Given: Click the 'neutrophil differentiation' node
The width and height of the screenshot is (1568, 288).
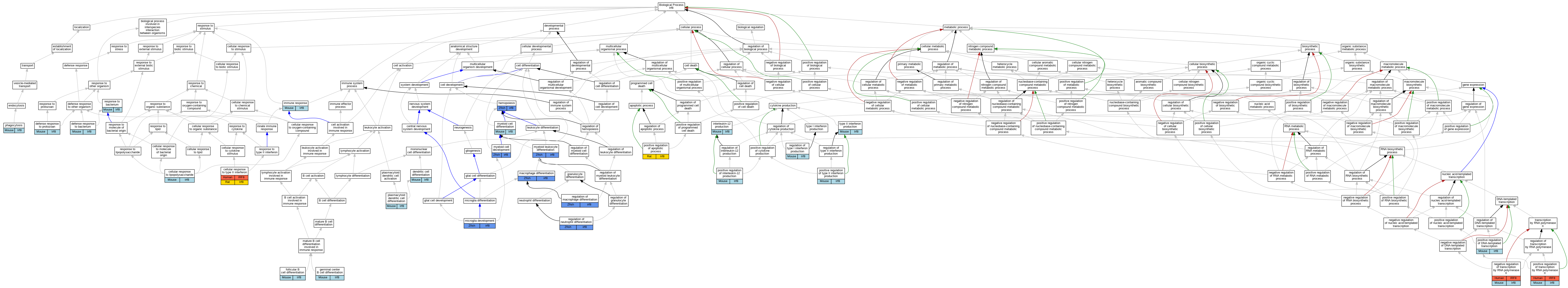Looking at the screenshot, I should [x=535, y=200].
